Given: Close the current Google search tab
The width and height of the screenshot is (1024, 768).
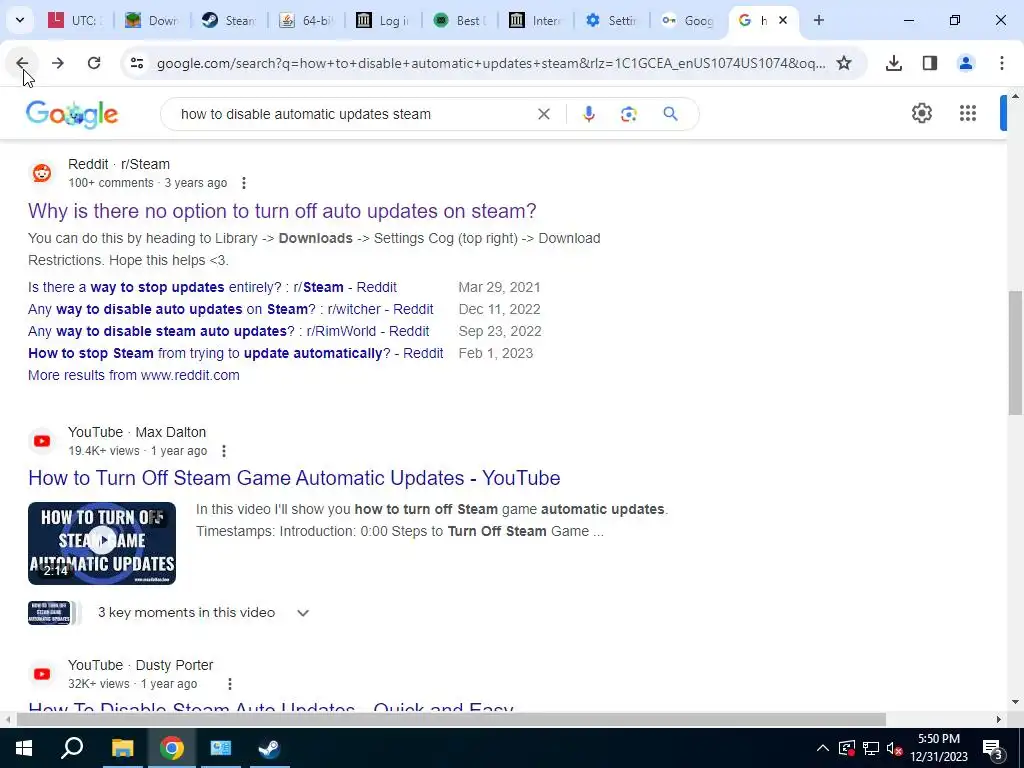Looking at the screenshot, I should (x=783, y=20).
